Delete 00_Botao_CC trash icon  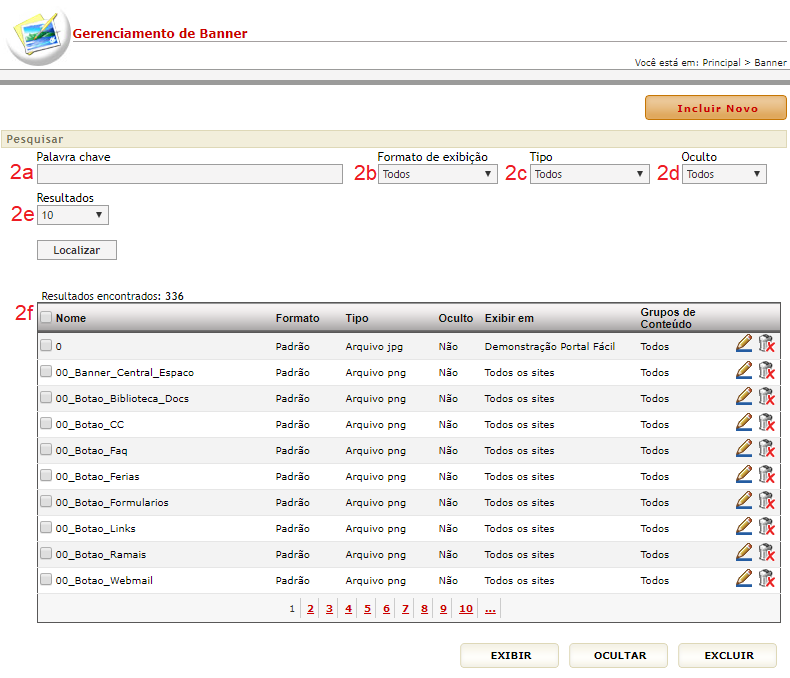pyautogui.click(x=766, y=423)
